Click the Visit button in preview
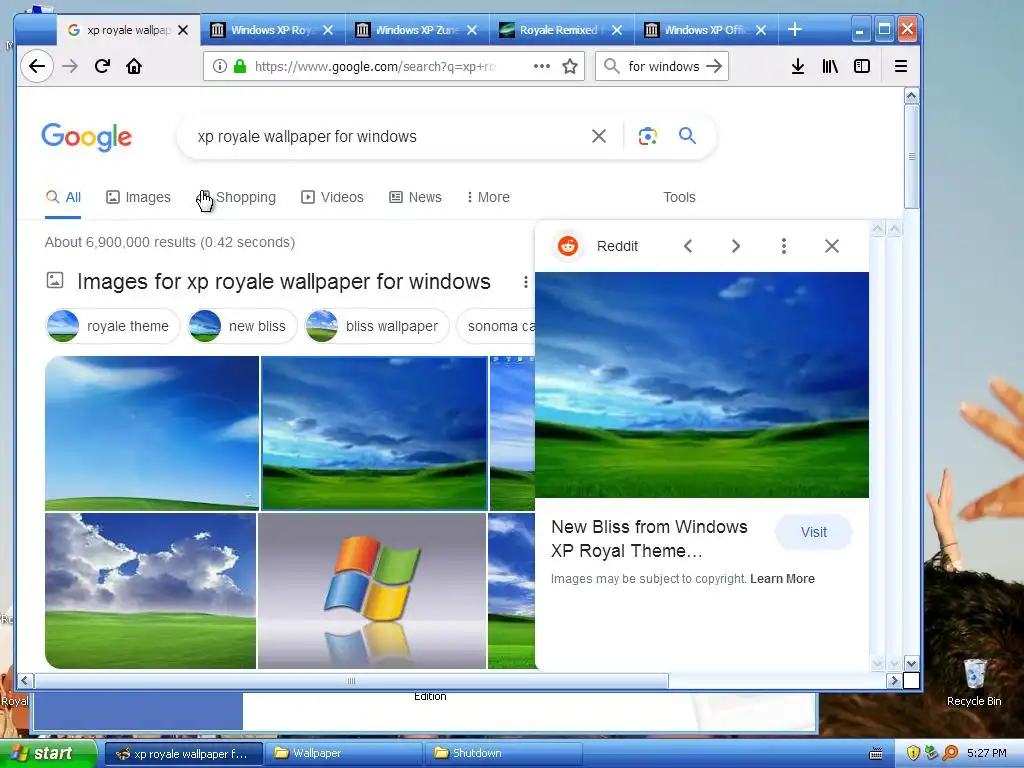Screen dimensions: 1024x768 [x=814, y=532]
